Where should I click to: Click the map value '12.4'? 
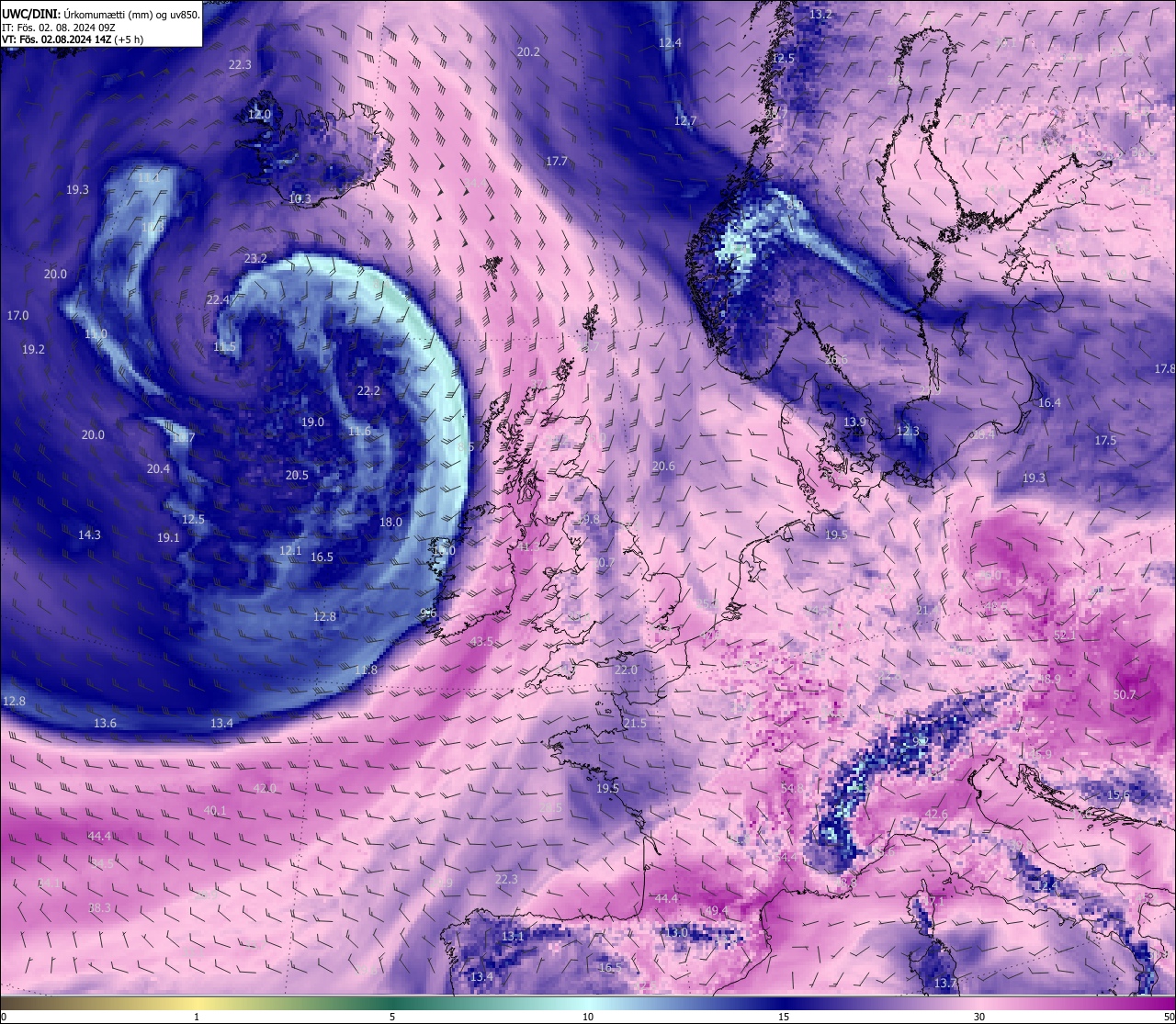[x=670, y=43]
